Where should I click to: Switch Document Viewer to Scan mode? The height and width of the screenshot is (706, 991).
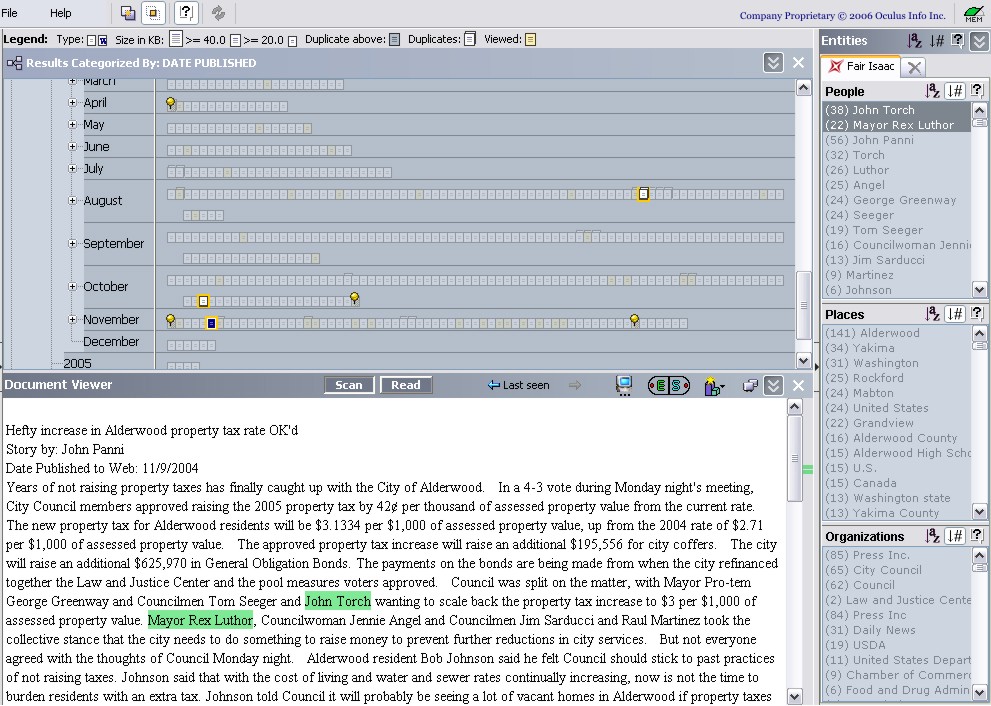pyautogui.click(x=349, y=386)
